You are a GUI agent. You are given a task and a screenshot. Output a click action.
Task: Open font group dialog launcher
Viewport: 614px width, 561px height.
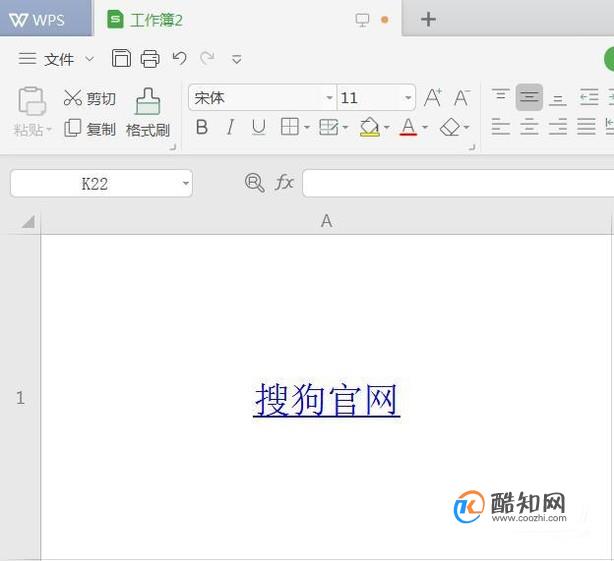click(x=472, y=148)
